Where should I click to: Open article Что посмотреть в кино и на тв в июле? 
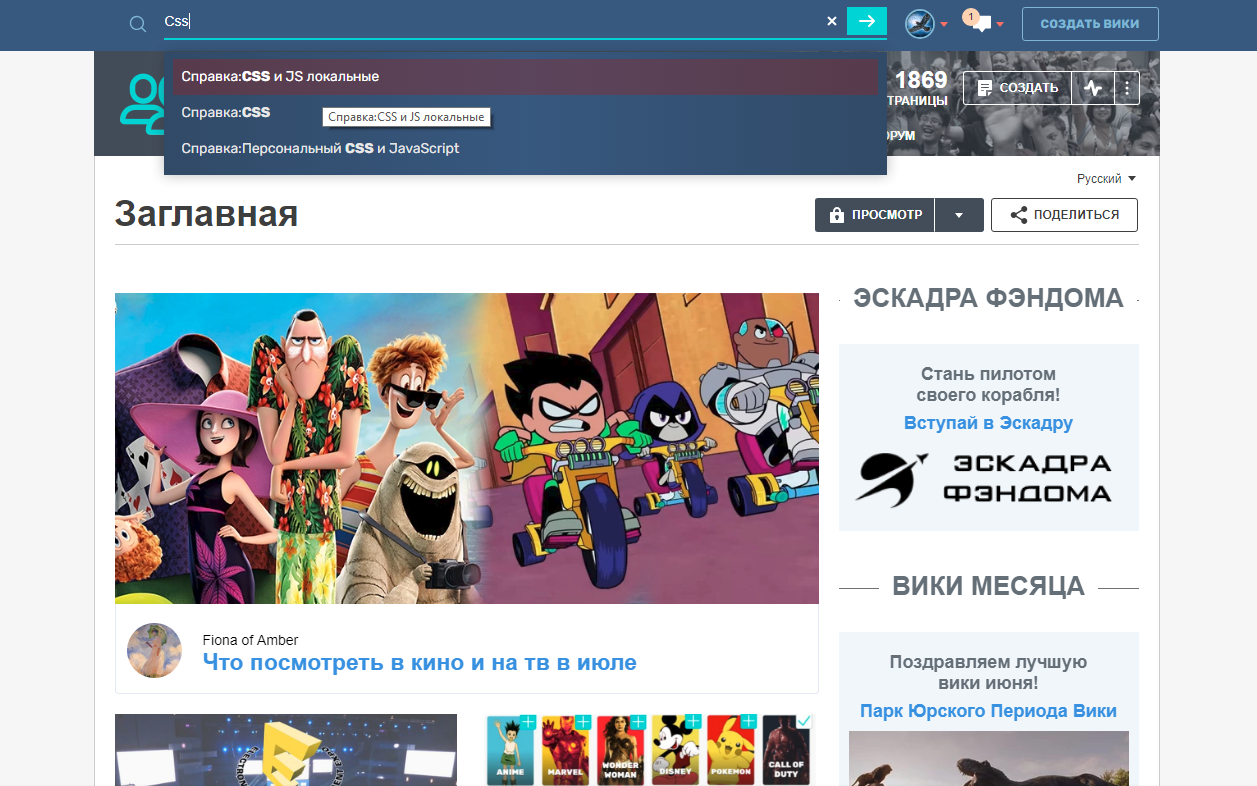pyautogui.click(x=419, y=662)
